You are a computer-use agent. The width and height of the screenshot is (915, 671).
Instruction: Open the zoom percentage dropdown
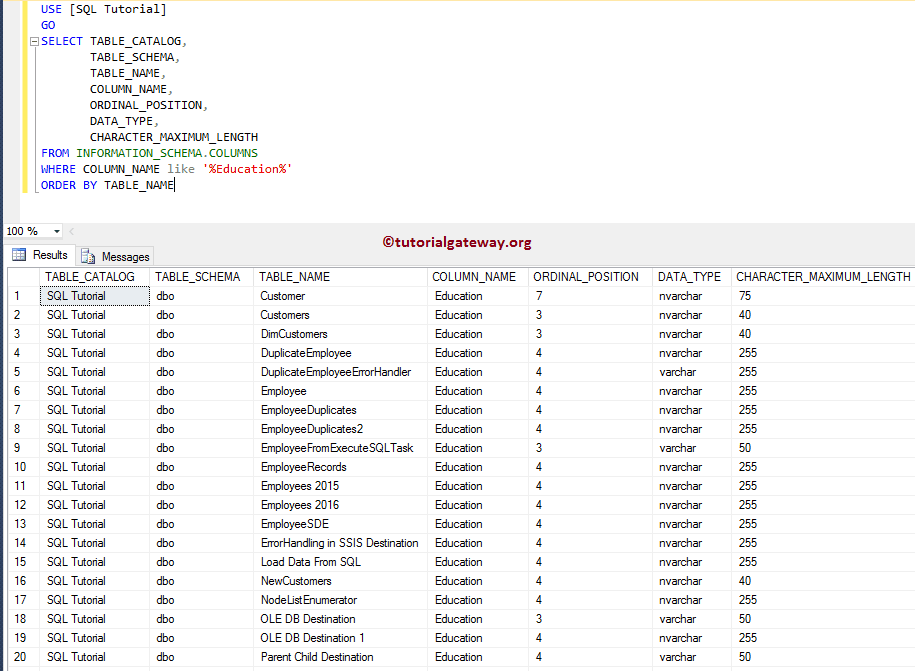click(x=56, y=231)
